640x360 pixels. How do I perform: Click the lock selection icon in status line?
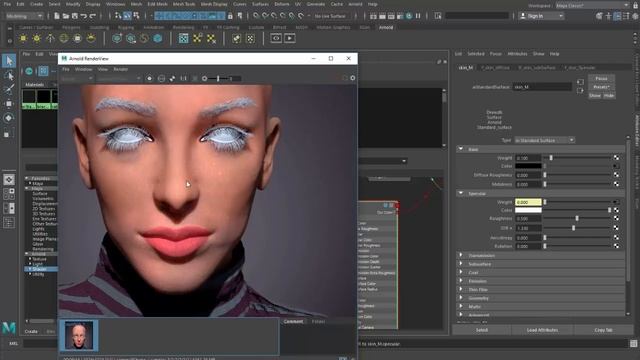pos(230,16)
